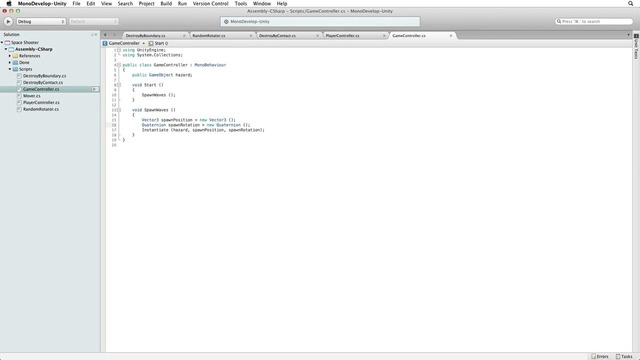Screen dimensions: 640x360
Task: Click the options button on GameController.cs row
Action: (95, 89)
